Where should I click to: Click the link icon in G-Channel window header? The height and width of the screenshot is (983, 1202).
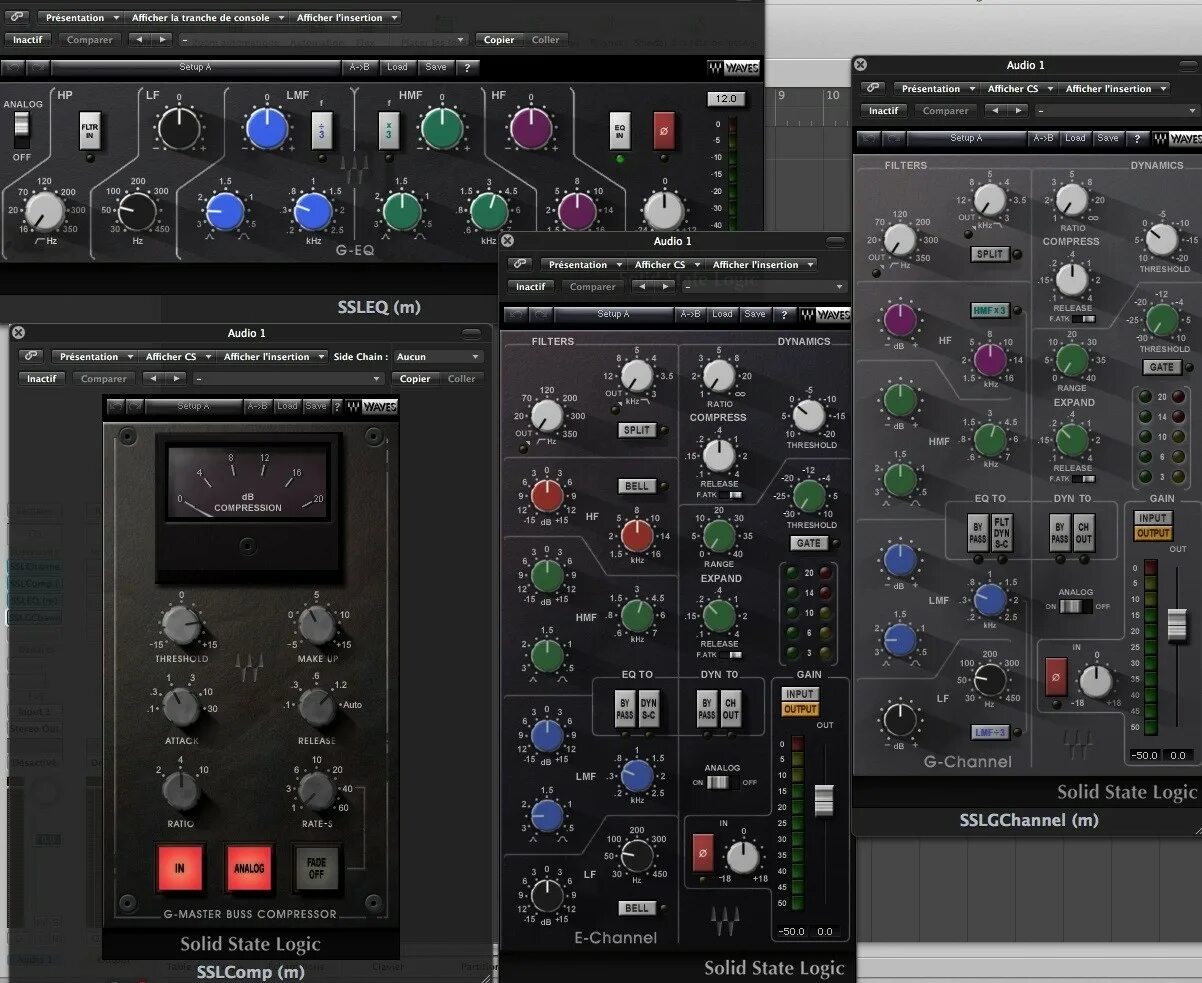tap(871, 88)
